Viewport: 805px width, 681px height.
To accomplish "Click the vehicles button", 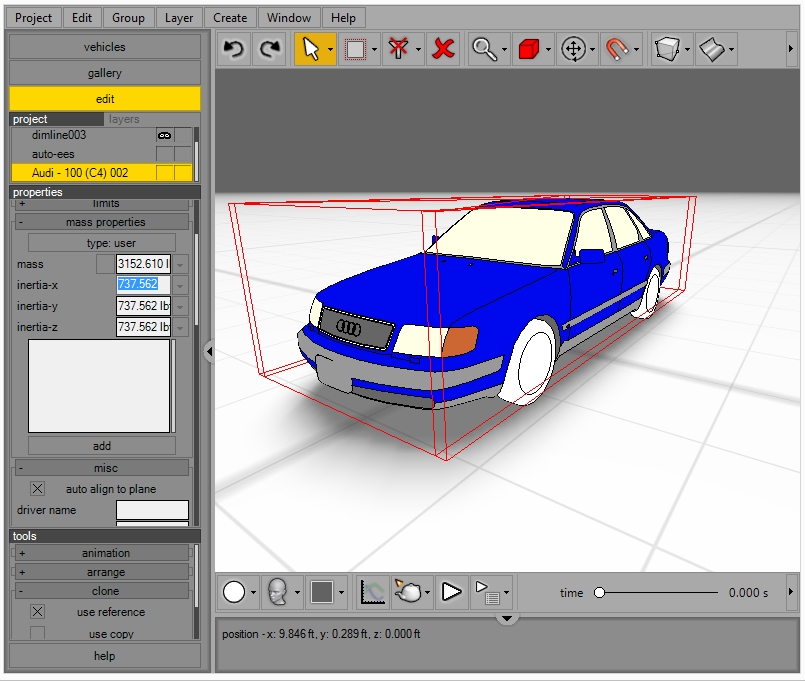I will point(105,47).
